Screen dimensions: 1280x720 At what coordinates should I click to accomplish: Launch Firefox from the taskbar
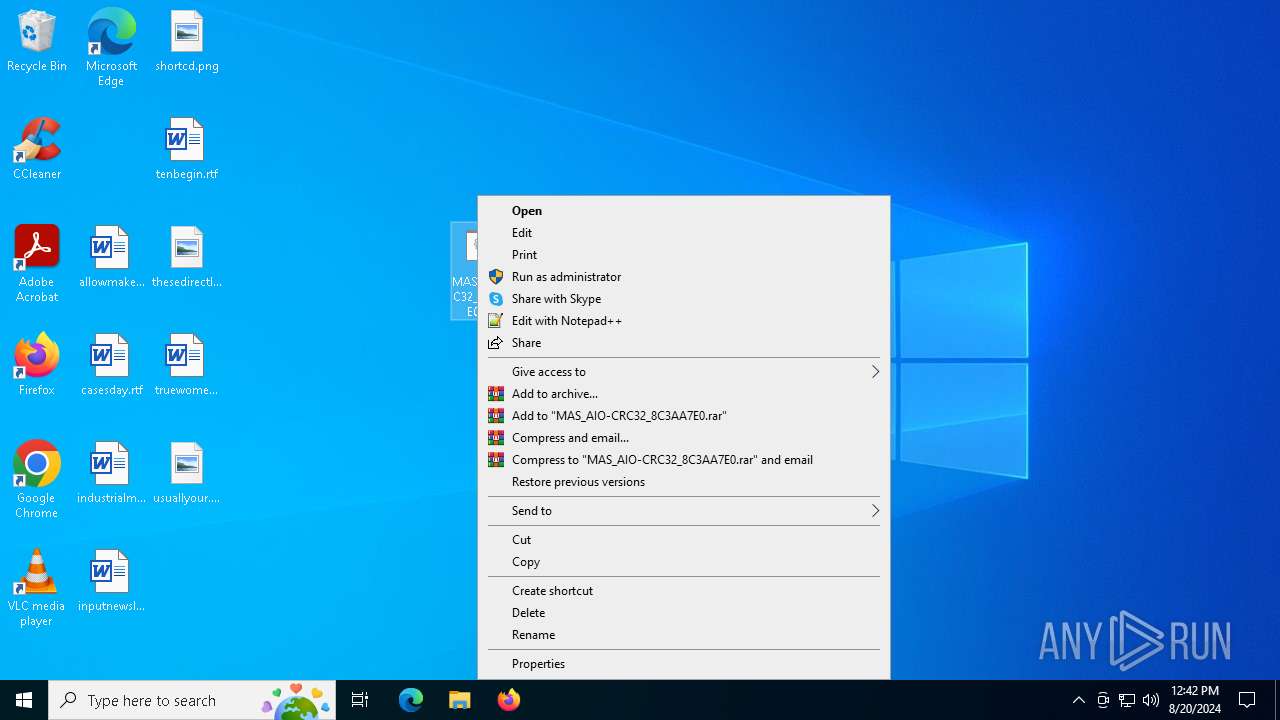pos(508,700)
